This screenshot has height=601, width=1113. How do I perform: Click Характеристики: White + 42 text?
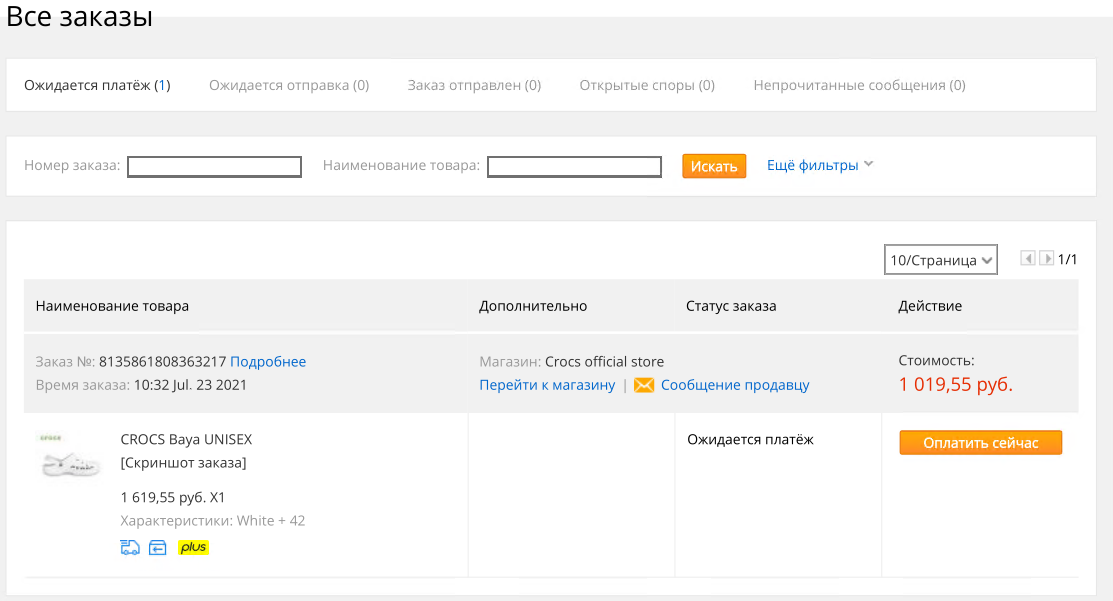click(x=213, y=521)
